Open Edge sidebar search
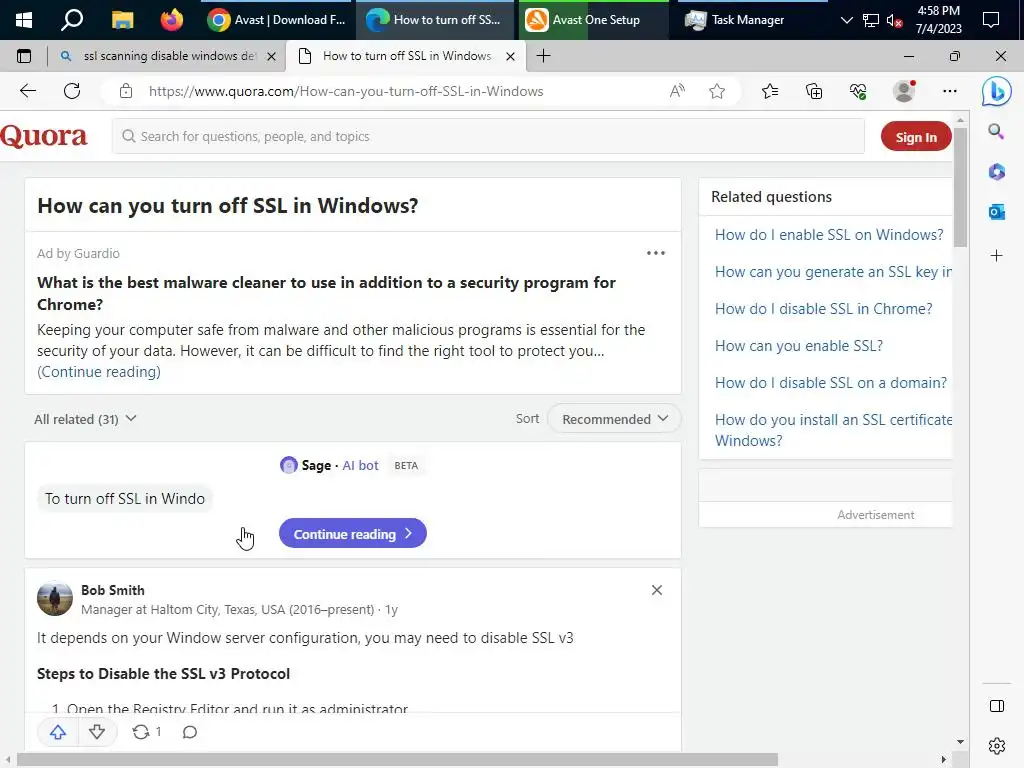 point(996,131)
